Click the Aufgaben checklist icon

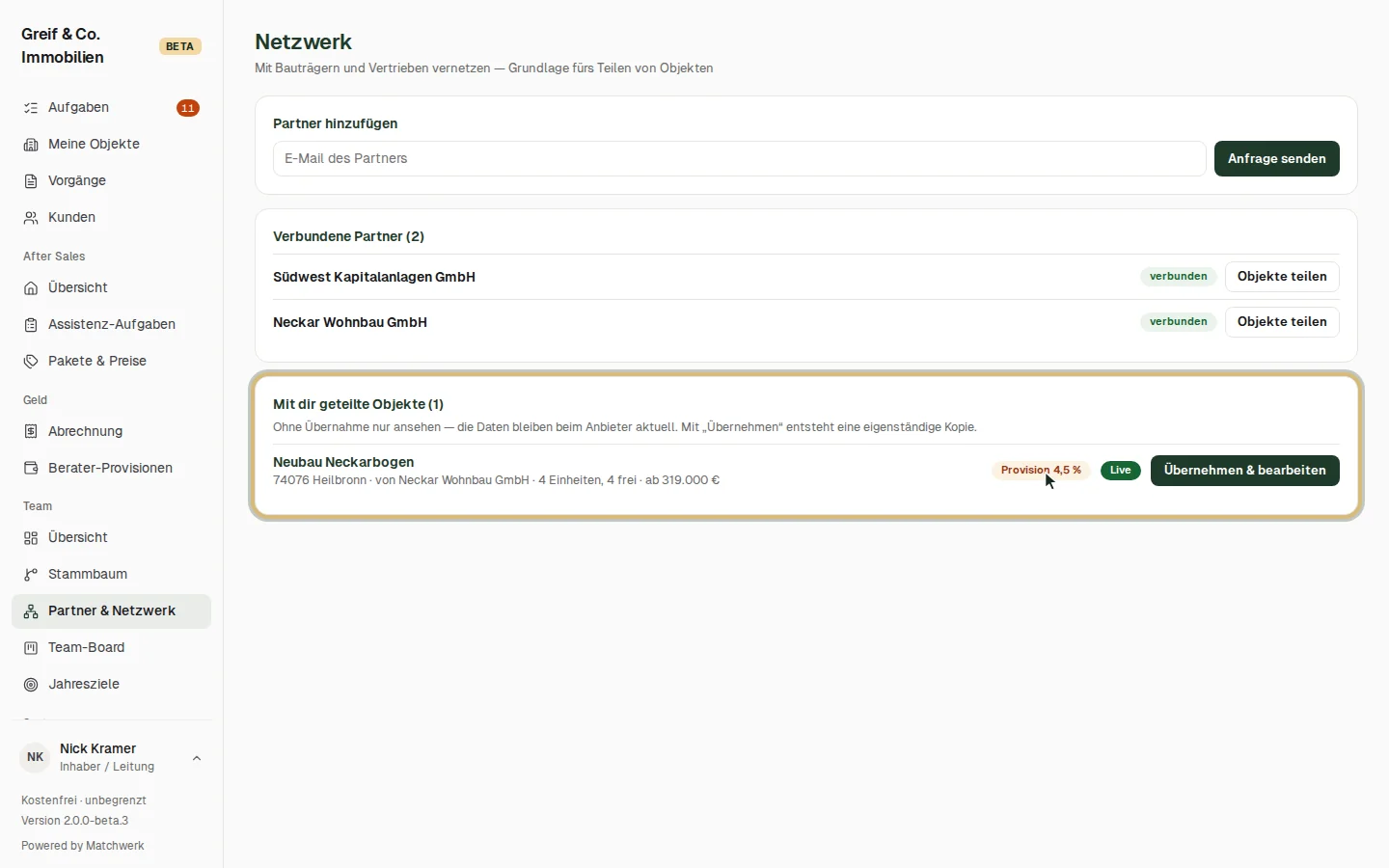pyautogui.click(x=31, y=108)
